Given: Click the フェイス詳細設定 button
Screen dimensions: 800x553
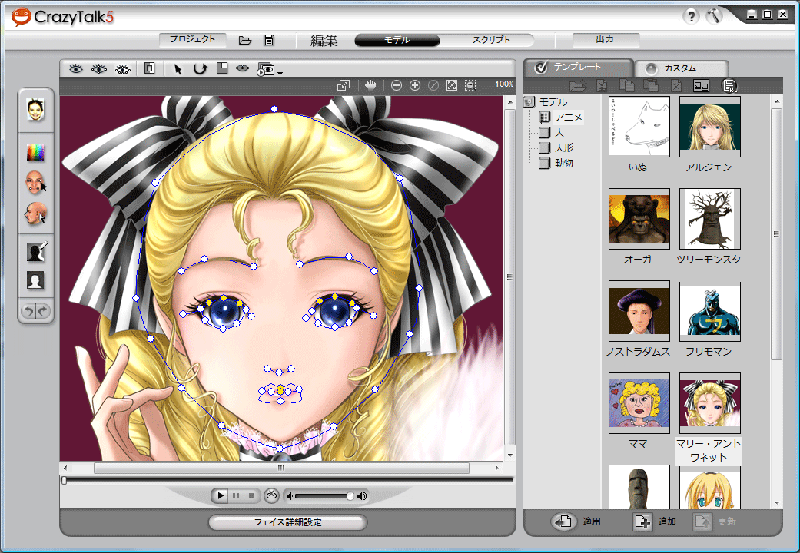Looking at the screenshot, I should tap(287, 522).
